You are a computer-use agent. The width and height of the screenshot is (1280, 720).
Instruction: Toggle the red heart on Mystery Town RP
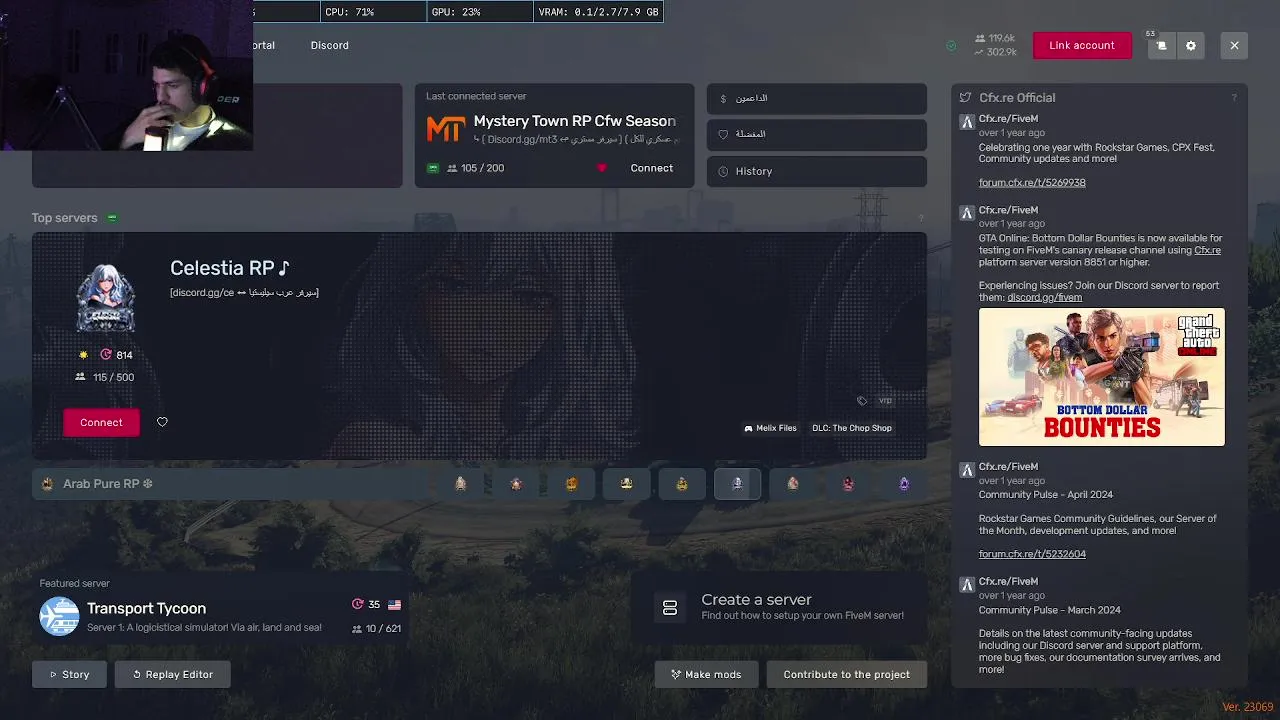[x=601, y=168]
